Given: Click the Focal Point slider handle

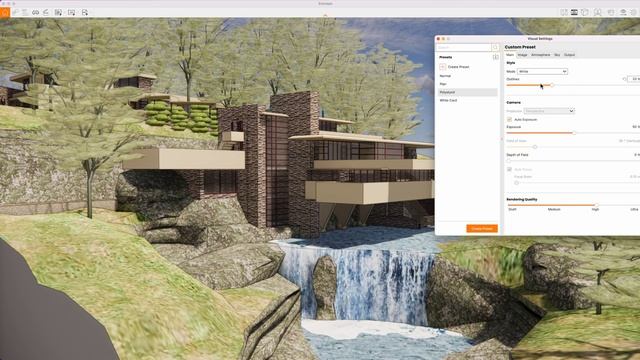Looking at the screenshot, I should (x=516, y=183).
